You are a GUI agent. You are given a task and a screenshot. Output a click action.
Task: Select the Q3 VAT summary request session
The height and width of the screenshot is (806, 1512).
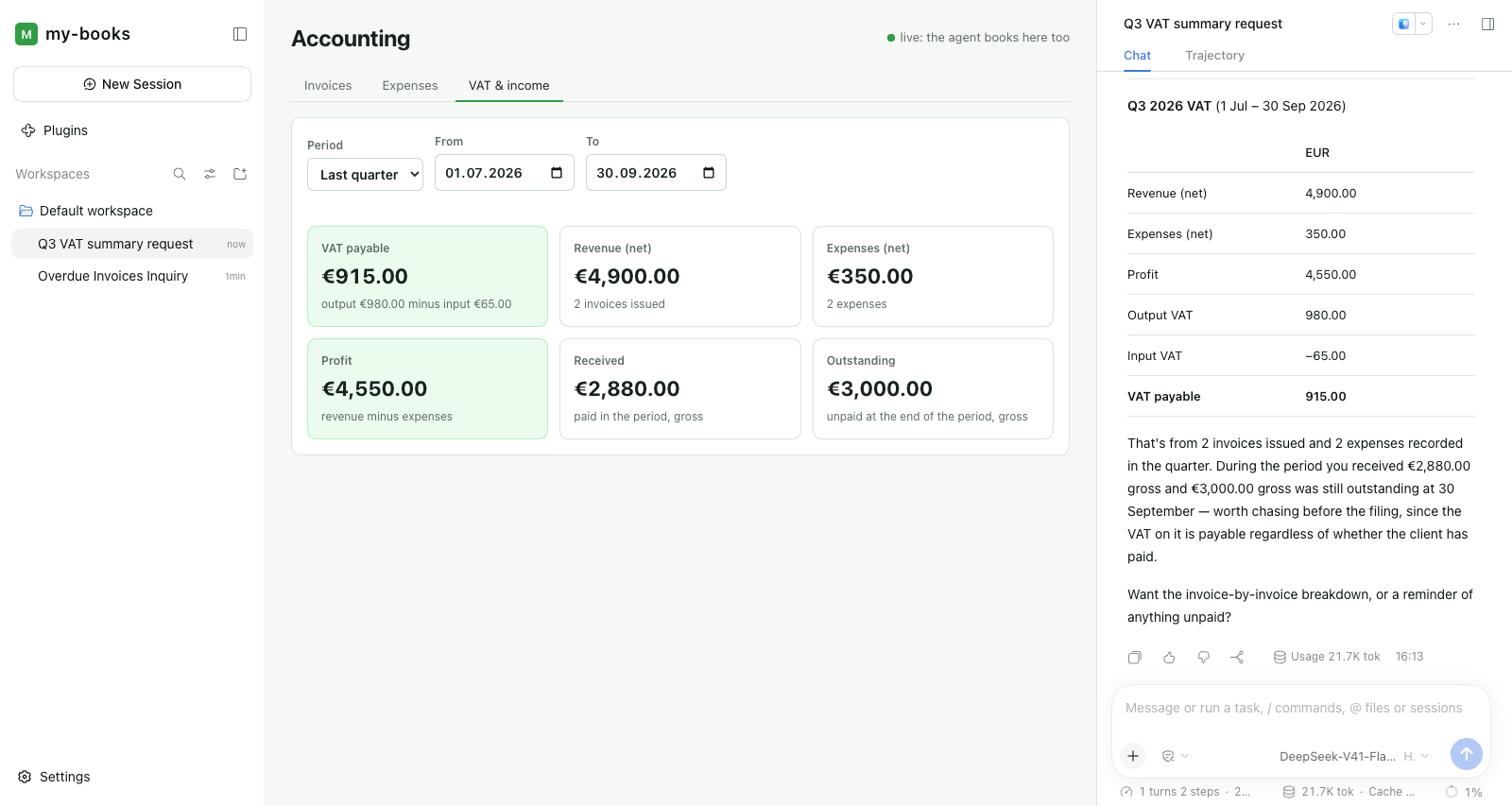coord(132,244)
